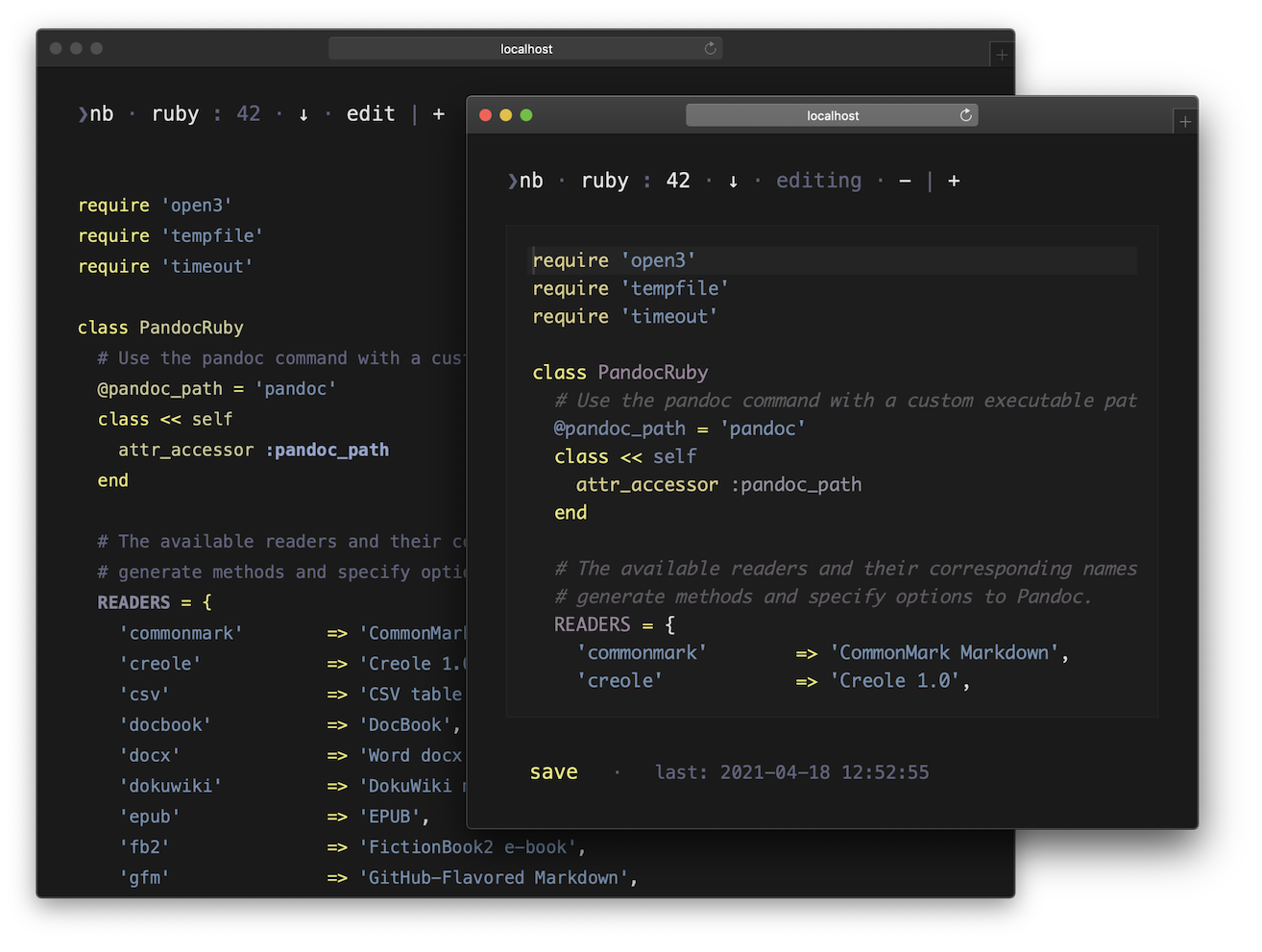Click note number 42 in back window
Screen dimensions: 1262x952
pyautogui.click(x=249, y=113)
